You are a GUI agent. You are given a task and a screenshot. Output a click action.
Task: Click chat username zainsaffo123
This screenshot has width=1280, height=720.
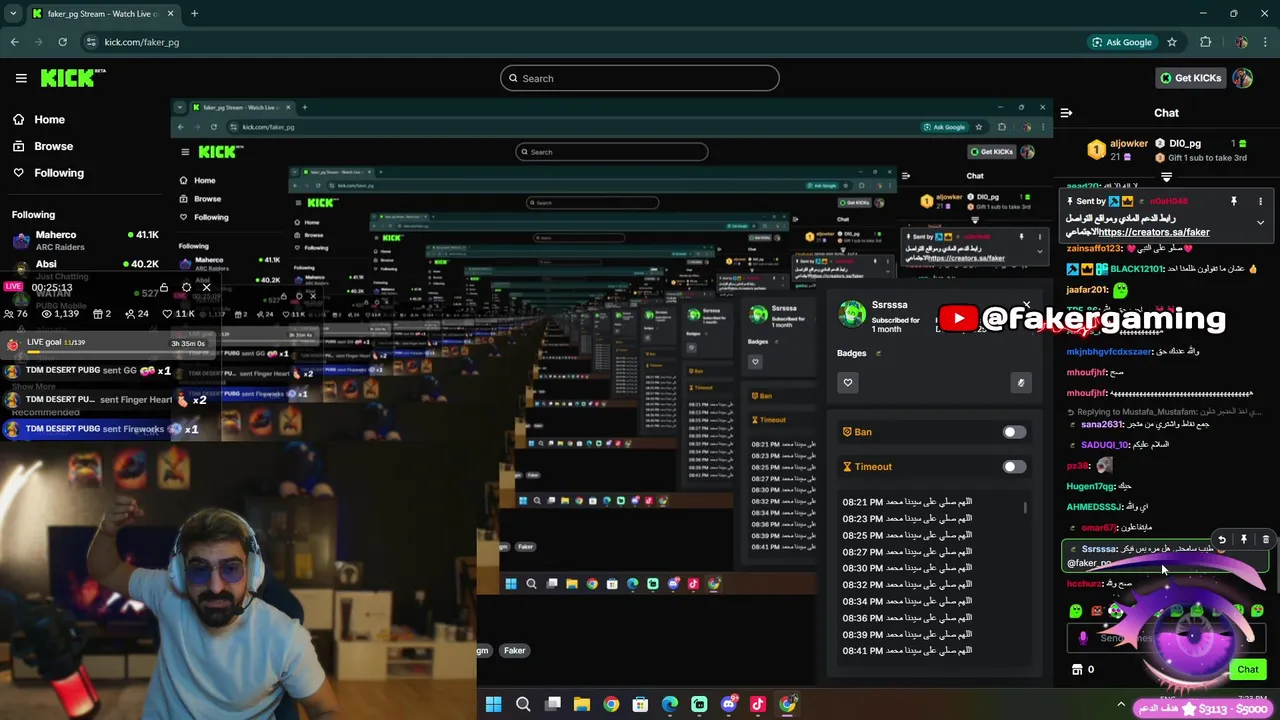point(1094,248)
